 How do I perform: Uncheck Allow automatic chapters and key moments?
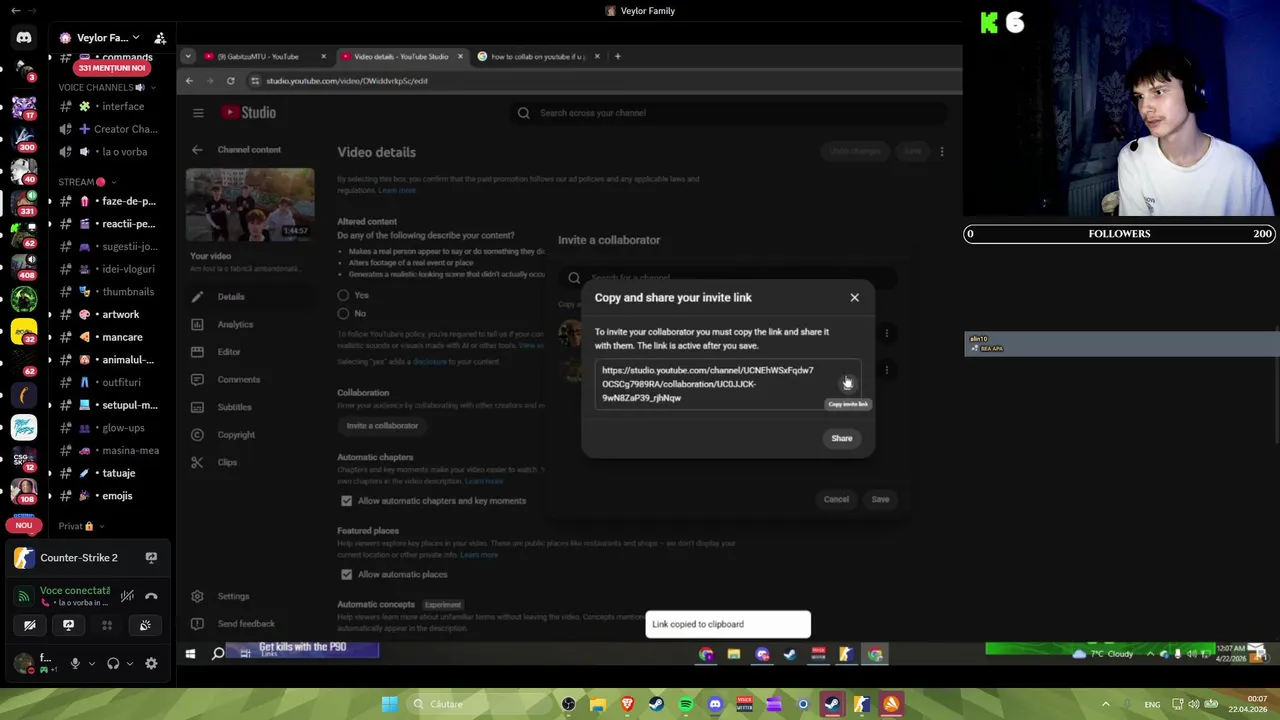click(346, 500)
